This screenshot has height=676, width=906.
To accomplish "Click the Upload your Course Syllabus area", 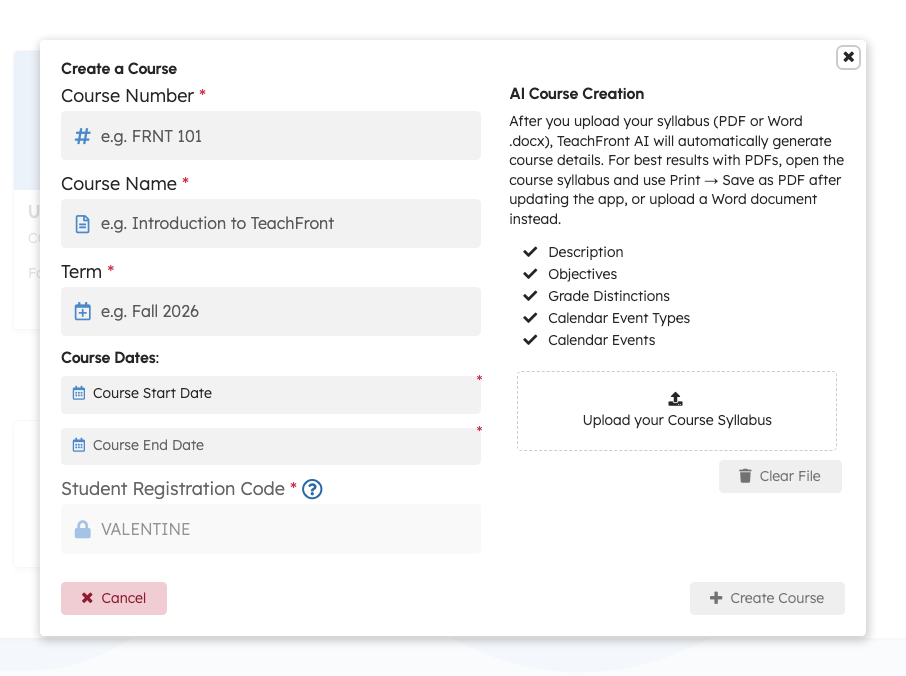I will [x=677, y=411].
